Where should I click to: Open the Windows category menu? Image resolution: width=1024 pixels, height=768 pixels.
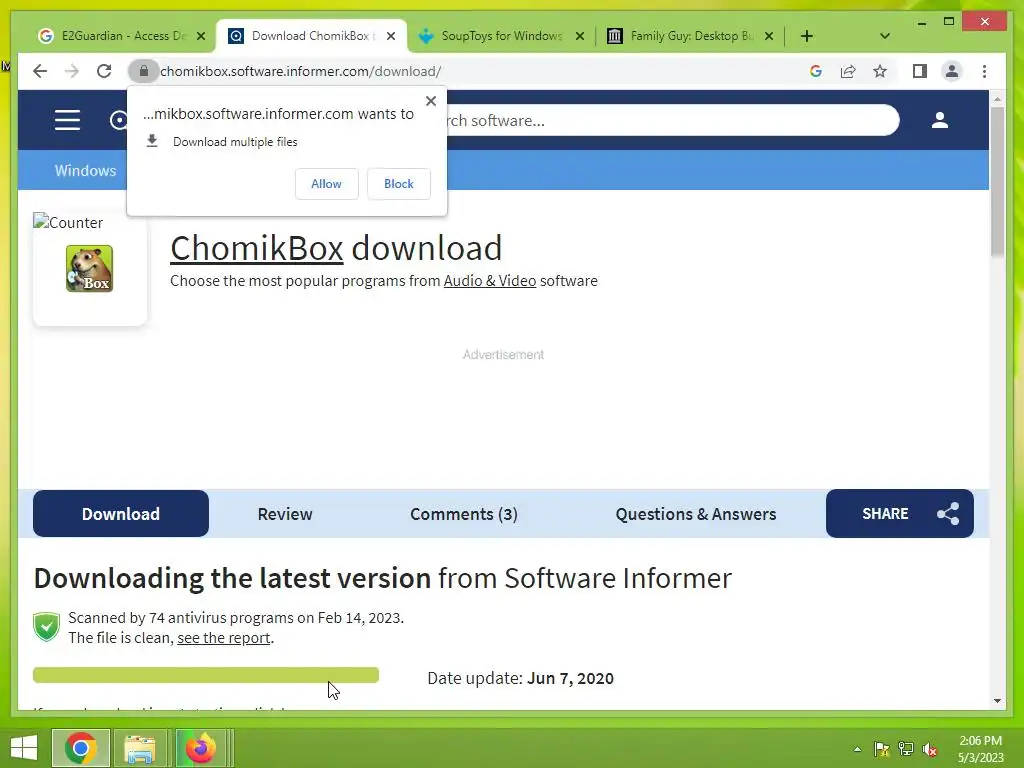coord(86,170)
